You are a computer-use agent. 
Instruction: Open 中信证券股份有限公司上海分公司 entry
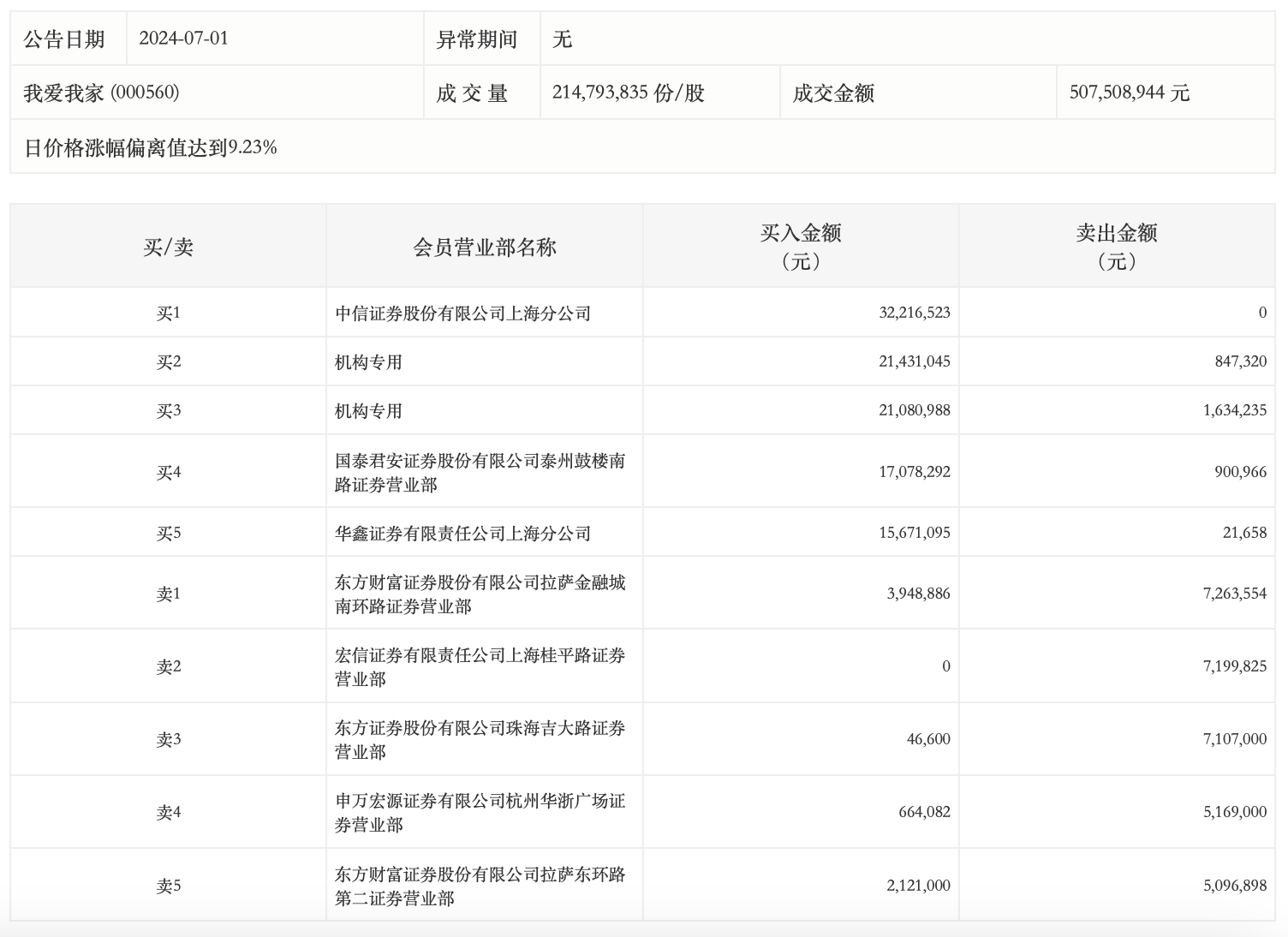point(462,313)
